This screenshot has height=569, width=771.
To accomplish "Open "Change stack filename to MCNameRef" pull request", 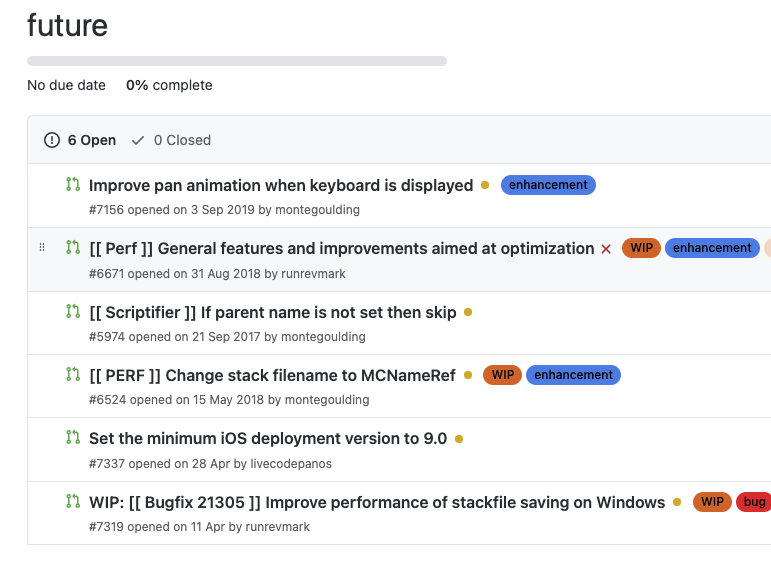I will (272, 375).
